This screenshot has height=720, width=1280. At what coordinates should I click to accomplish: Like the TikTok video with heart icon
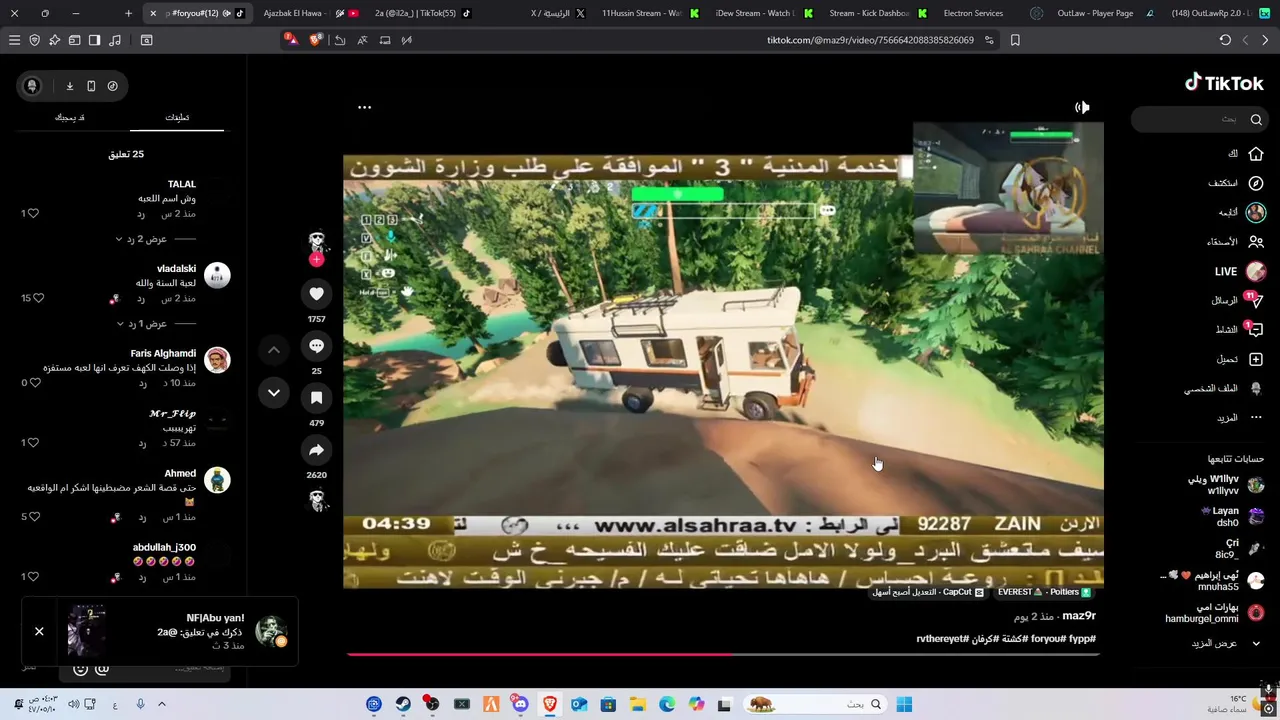coord(316,293)
